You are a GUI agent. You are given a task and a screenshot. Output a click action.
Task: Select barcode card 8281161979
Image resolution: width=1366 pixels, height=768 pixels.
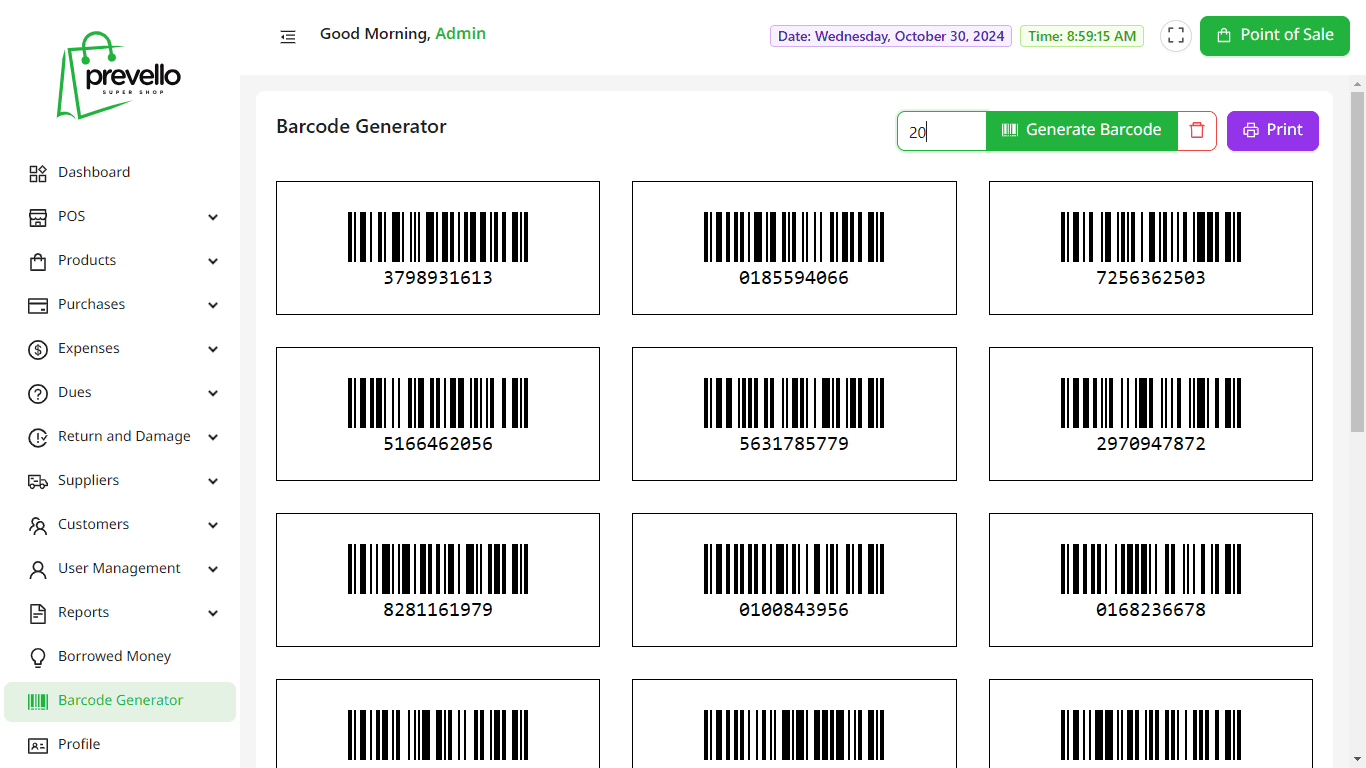pyautogui.click(x=438, y=580)
